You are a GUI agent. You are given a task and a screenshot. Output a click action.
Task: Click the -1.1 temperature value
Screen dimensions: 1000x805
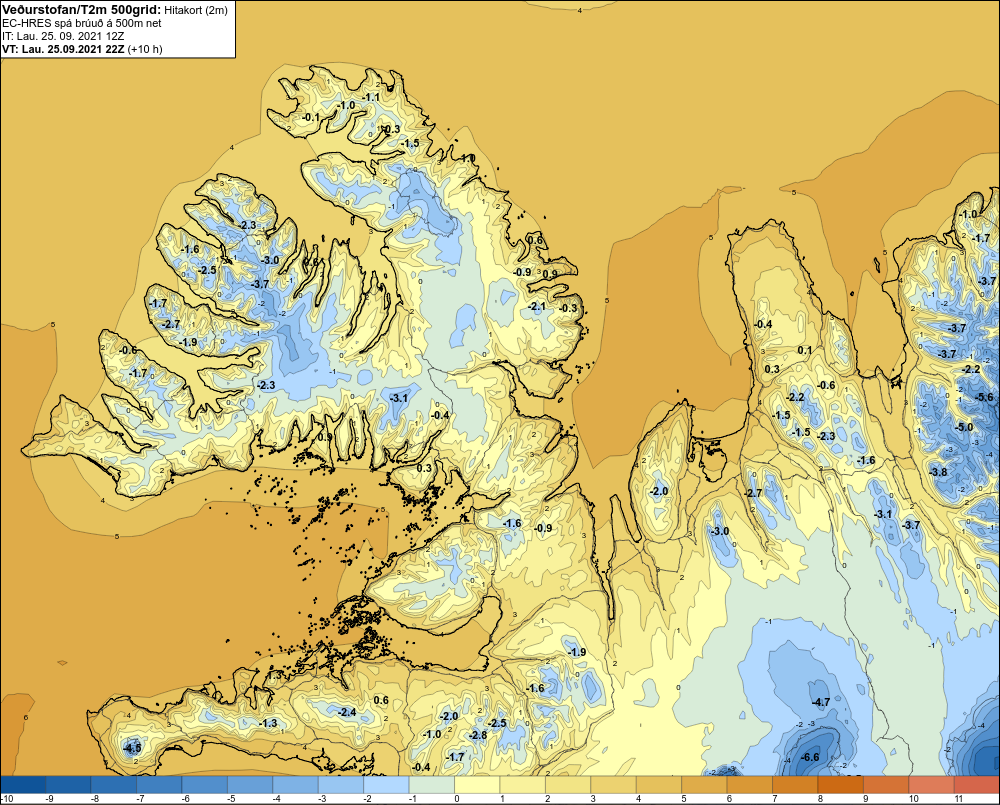371,97
